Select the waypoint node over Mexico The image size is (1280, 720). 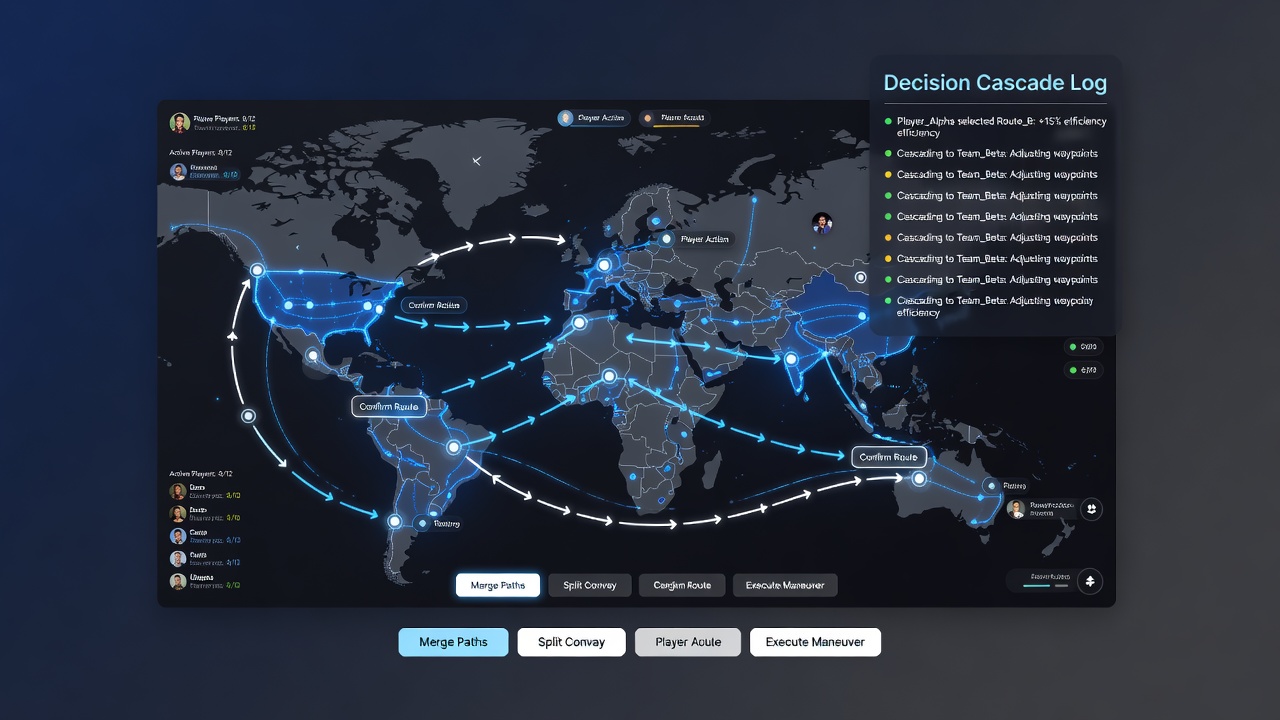click(313, 354)
